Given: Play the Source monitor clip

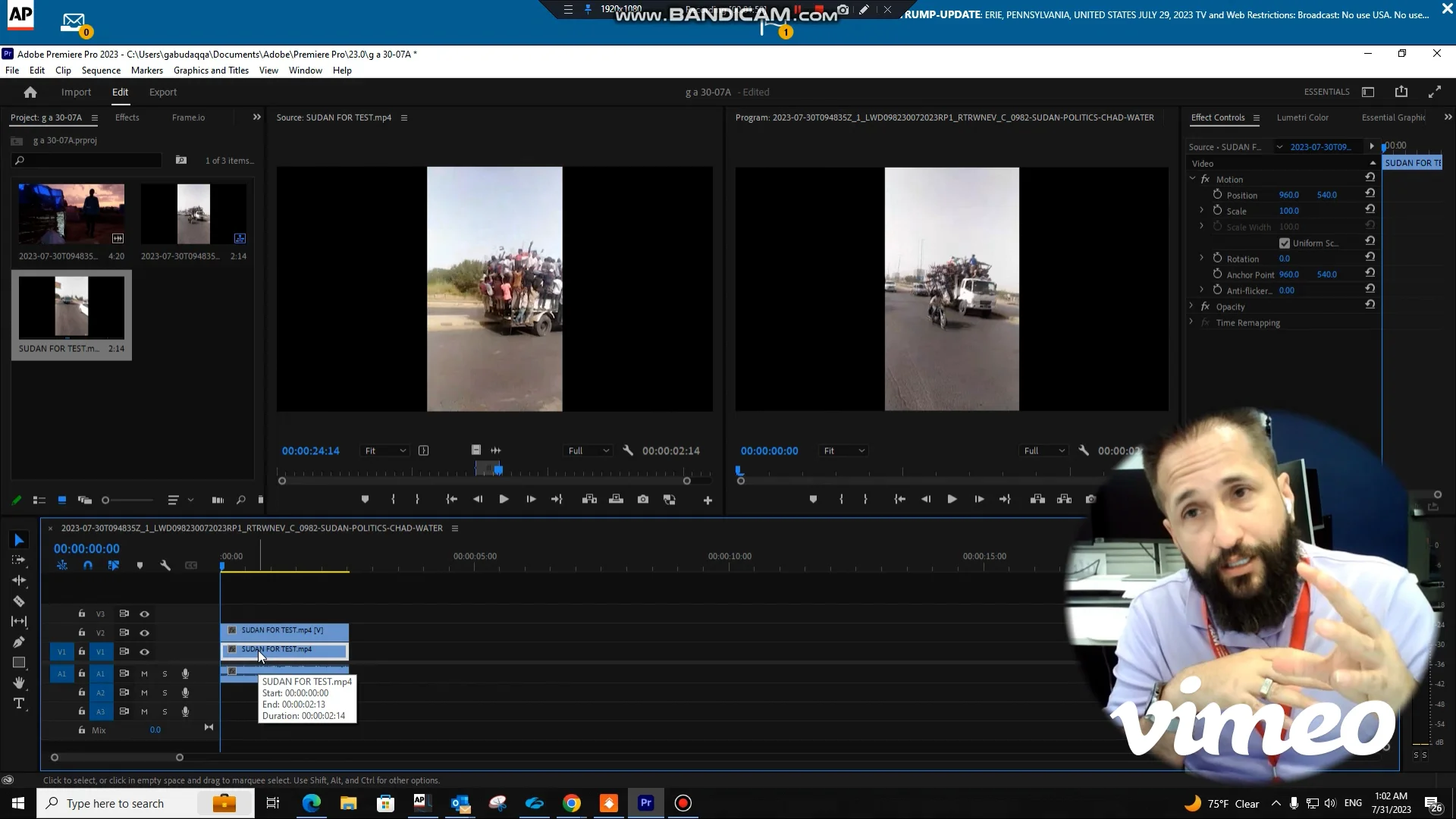Looking at the screenshot, I should 504,500.
